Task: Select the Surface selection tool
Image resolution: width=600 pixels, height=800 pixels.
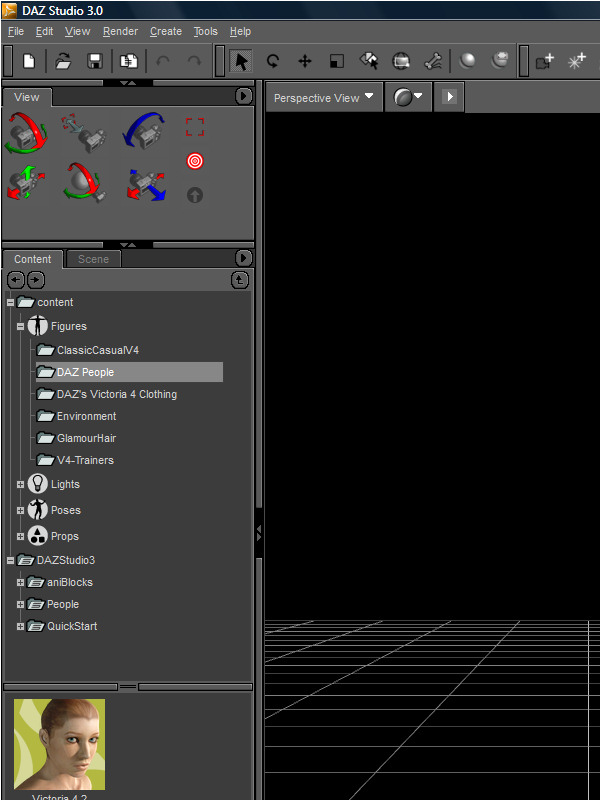Action: click(369, 61)
